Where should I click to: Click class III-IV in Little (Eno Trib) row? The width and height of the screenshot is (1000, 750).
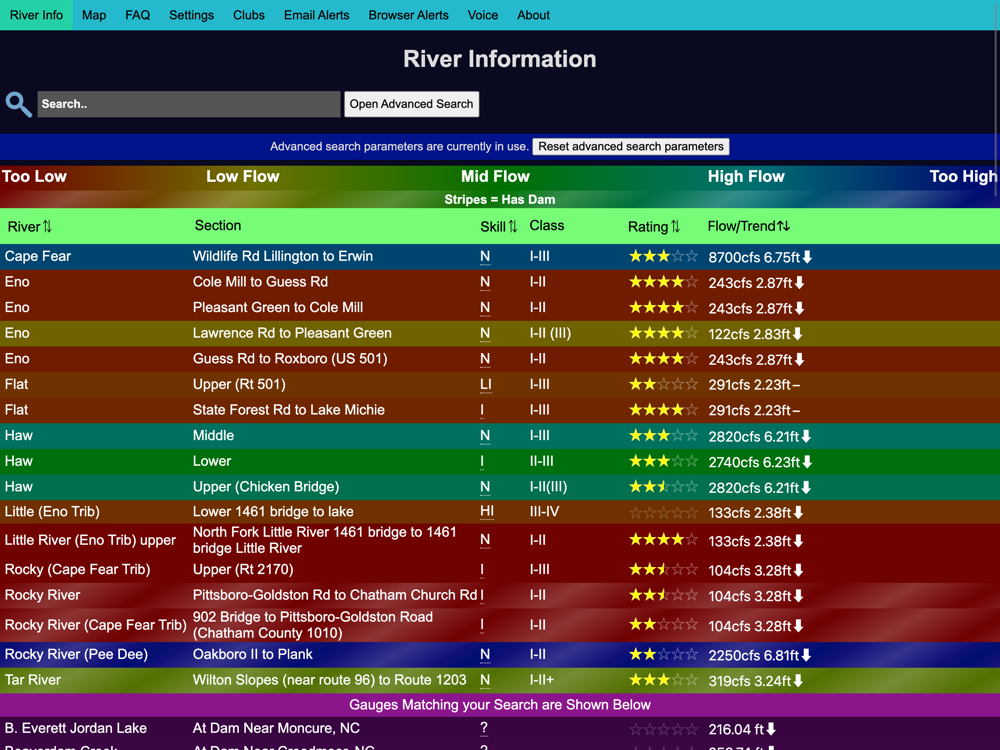click(x=544, y=511)
